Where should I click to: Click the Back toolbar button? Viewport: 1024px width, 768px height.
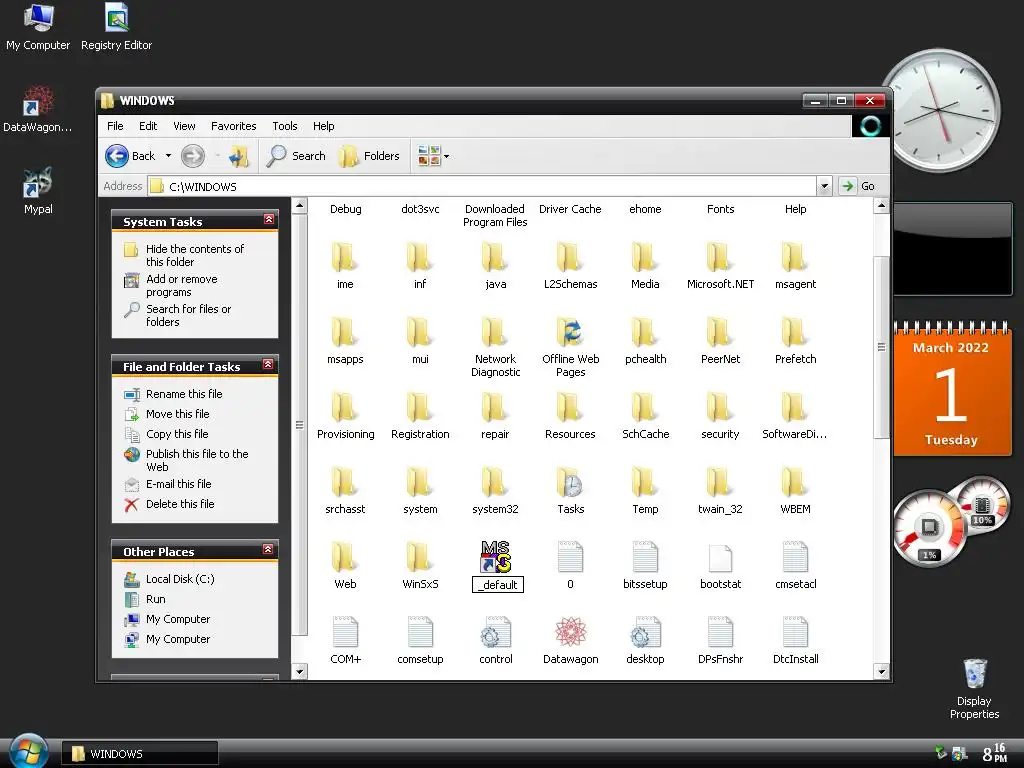(131, 156)
